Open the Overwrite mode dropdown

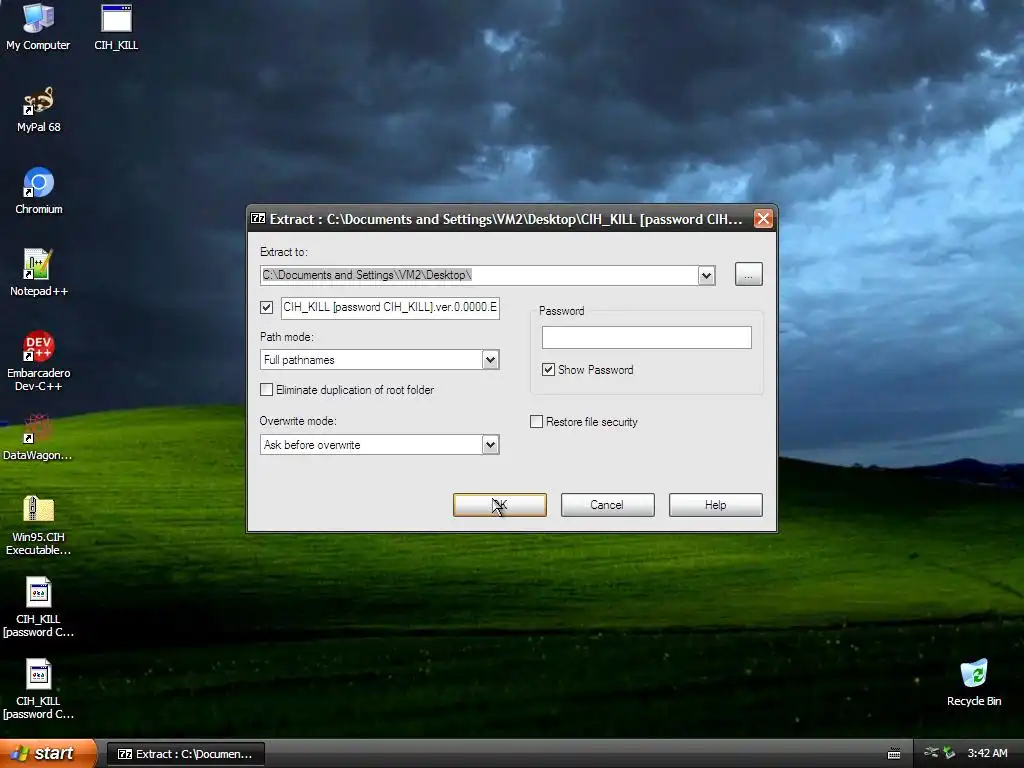[x=490, y=445]
